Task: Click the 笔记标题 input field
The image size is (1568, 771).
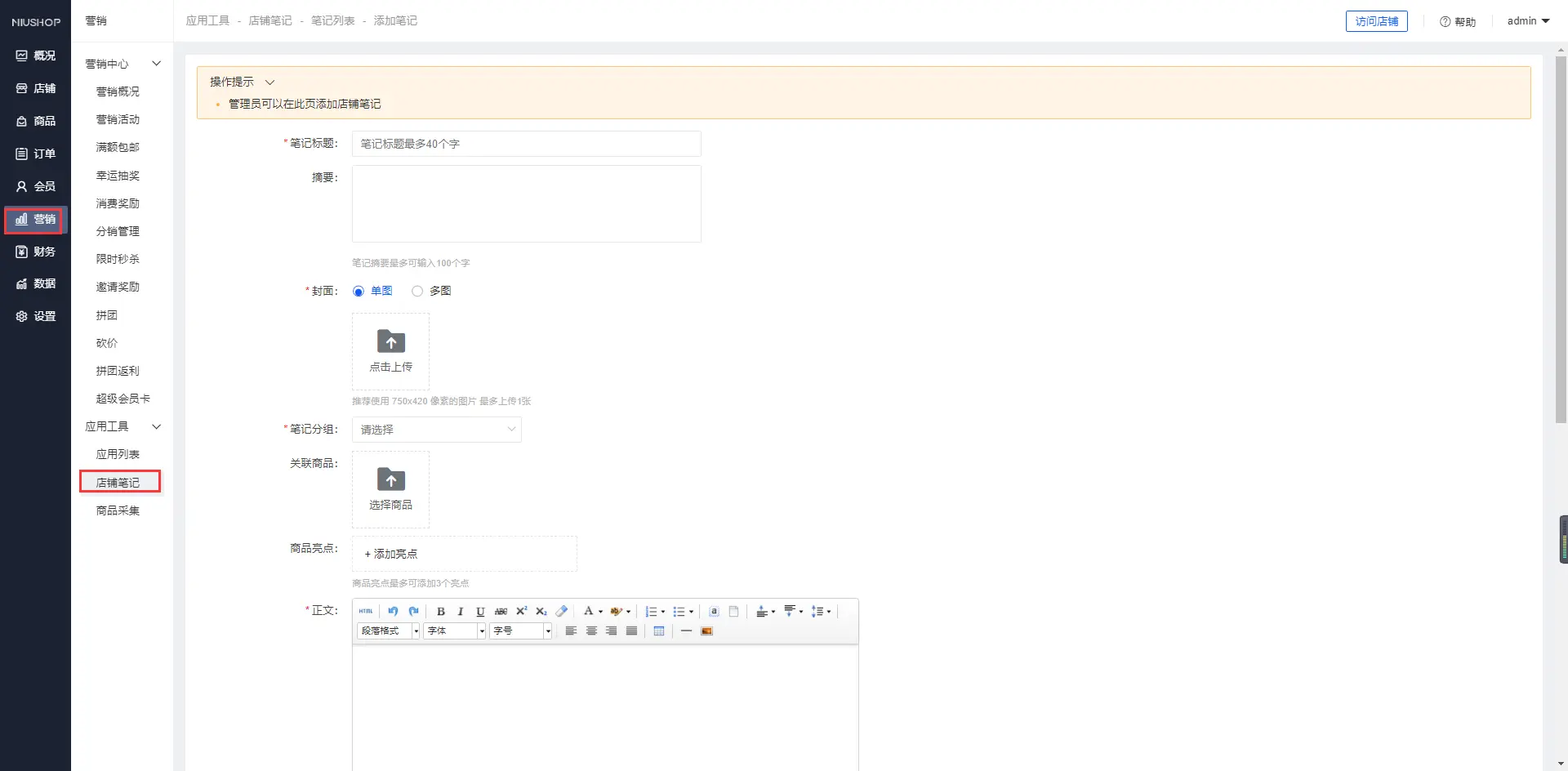Action: (526, 144)
